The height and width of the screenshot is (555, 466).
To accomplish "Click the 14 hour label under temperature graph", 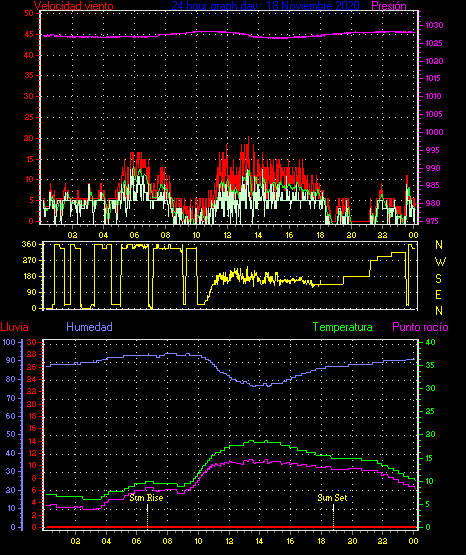I will click(x=259, y=541).
